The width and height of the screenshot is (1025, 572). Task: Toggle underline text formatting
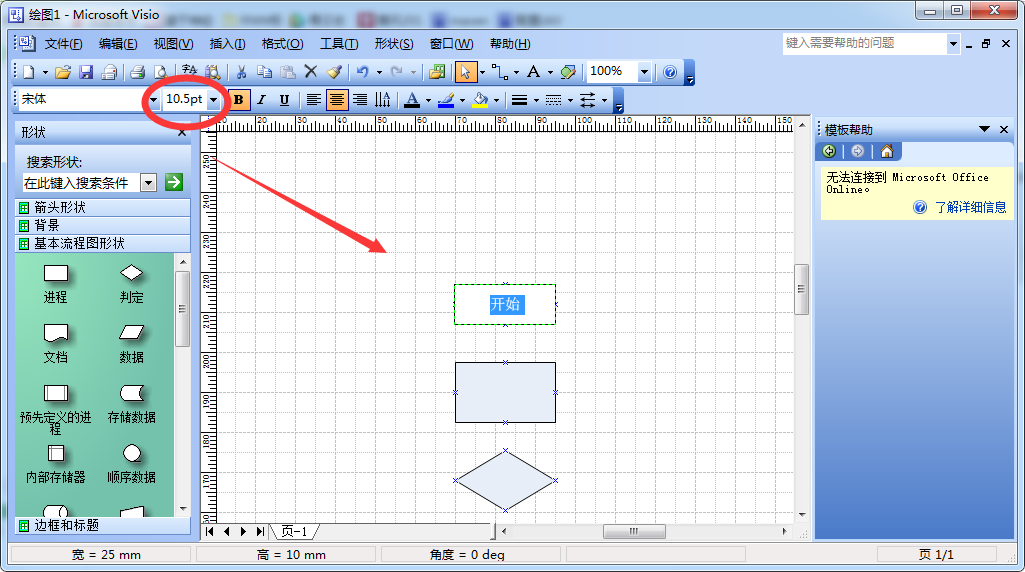(284, 100)
